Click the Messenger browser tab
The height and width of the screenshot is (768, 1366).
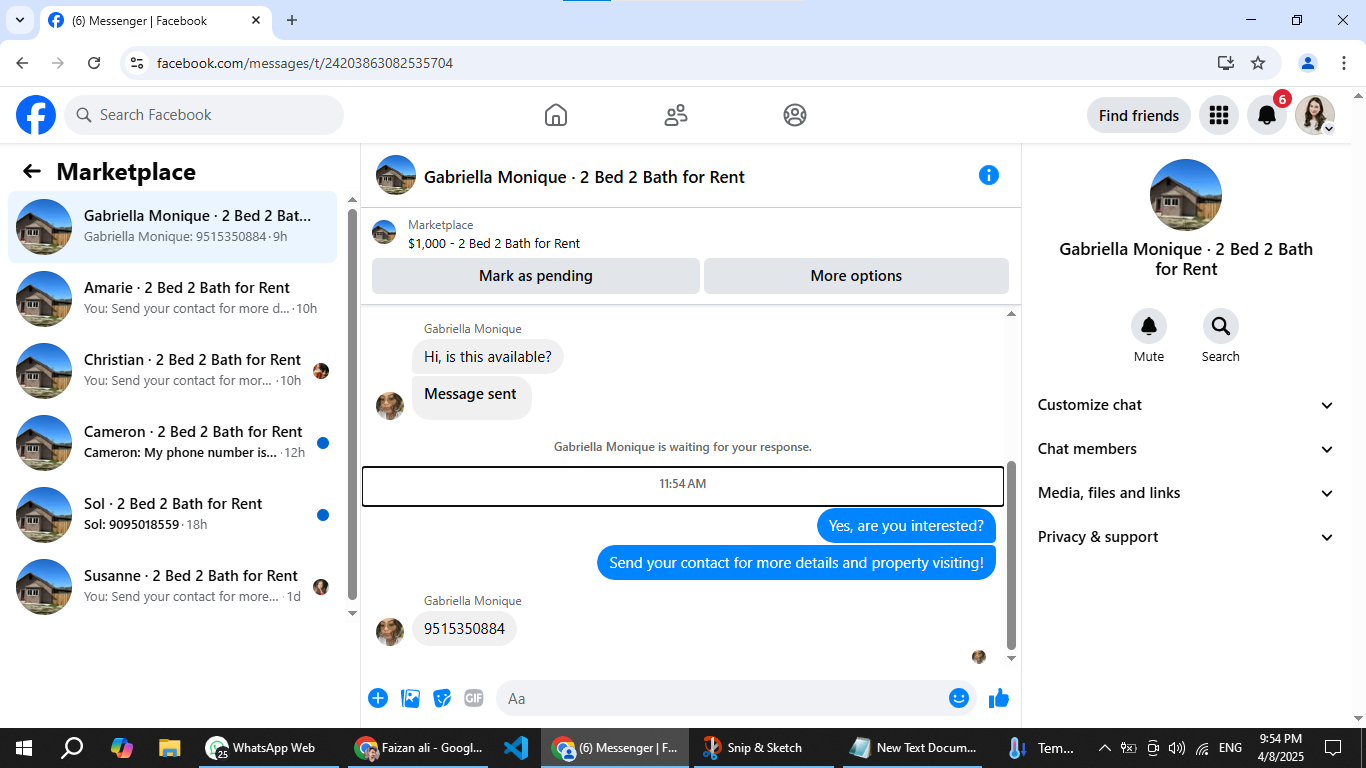155,20
